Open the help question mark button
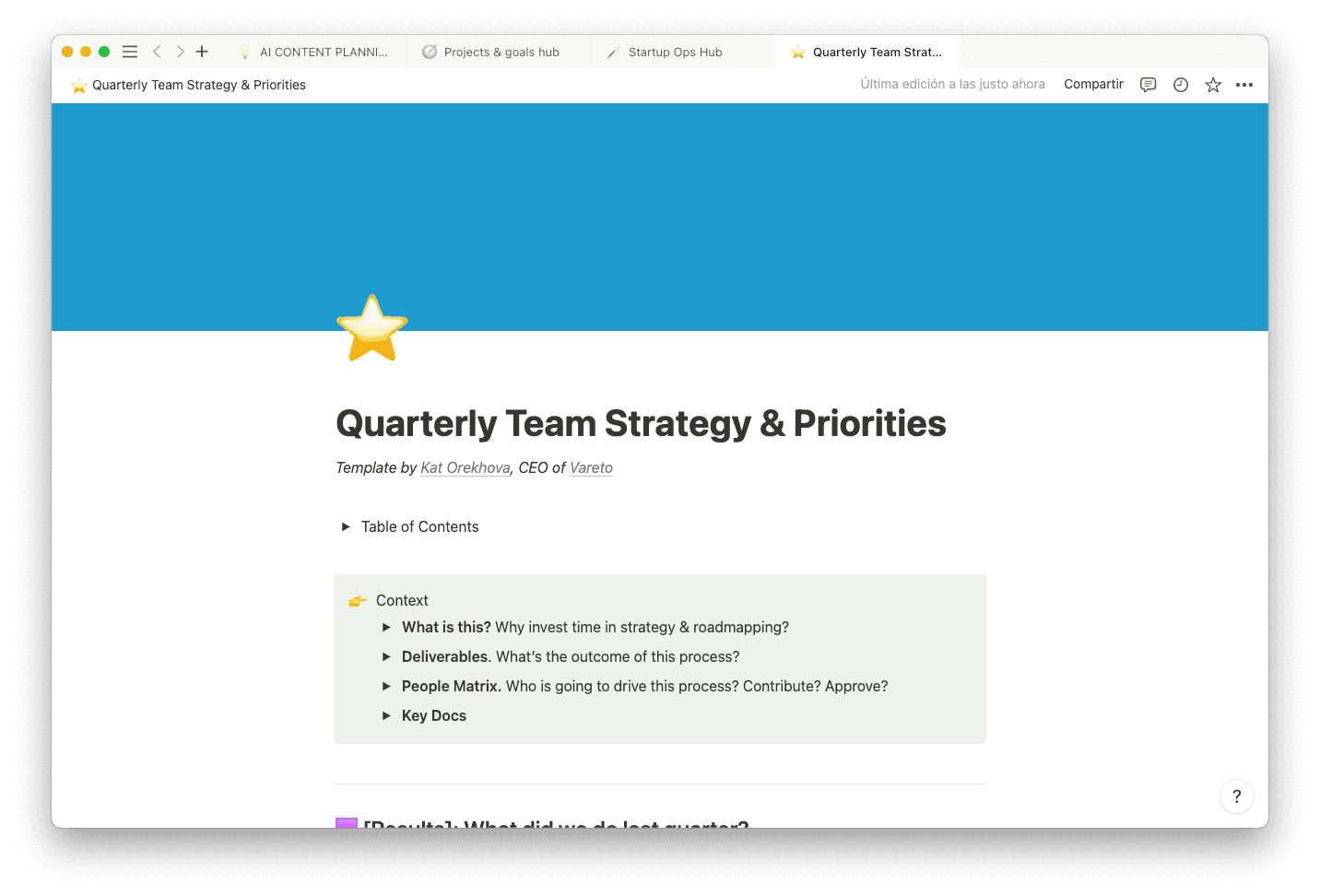 [1236, 796]
